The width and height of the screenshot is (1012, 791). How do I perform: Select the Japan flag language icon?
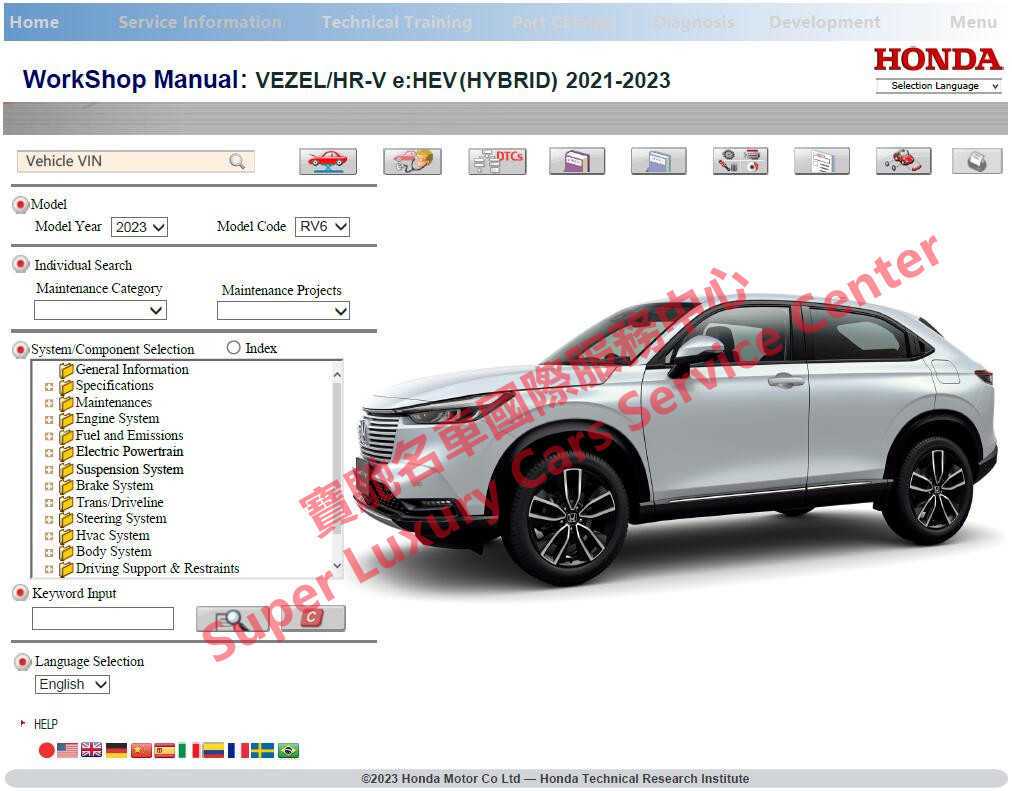pyautogui.click(x=46, y=750)
